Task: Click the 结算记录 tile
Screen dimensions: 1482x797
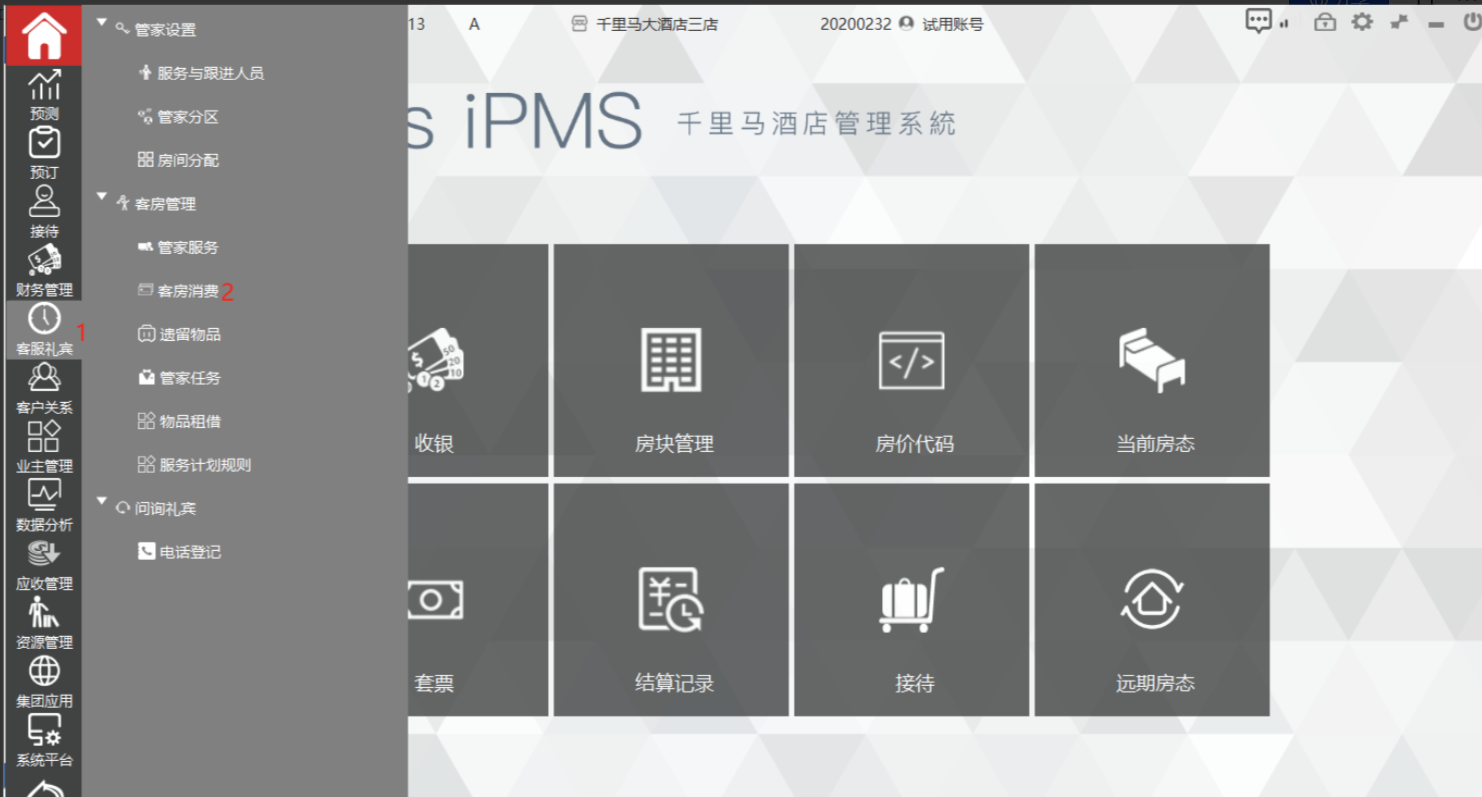Action: tap(672, 601)
